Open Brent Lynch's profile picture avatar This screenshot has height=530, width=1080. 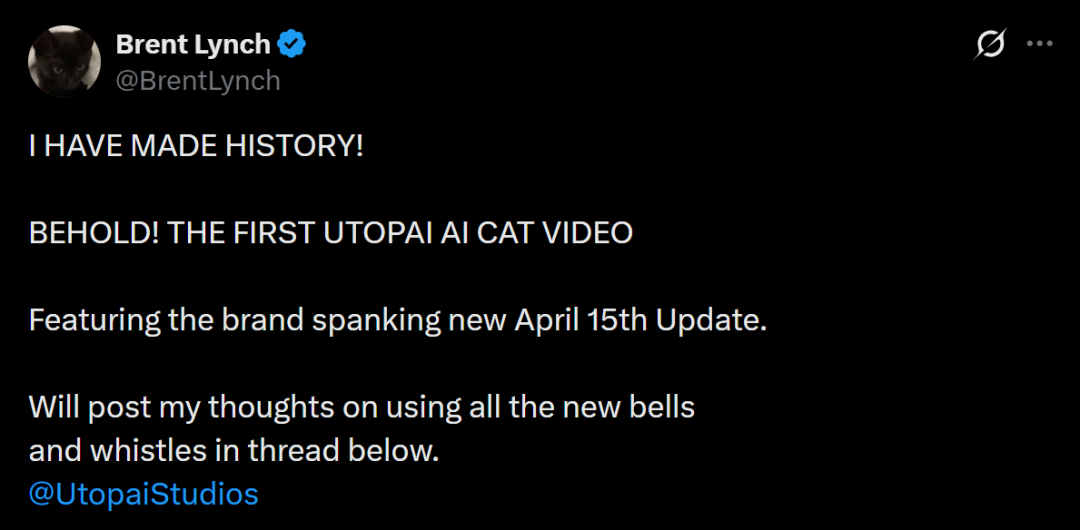64,61
